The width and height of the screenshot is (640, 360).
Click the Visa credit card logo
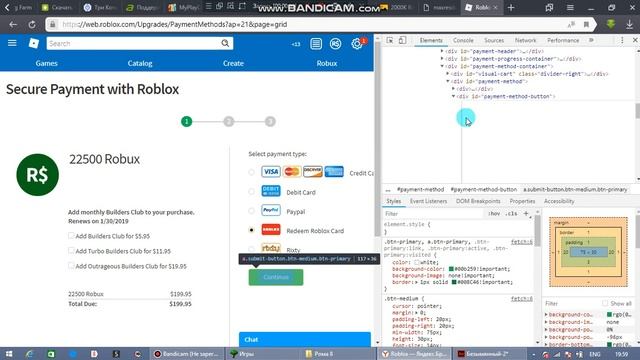(271, 172)
